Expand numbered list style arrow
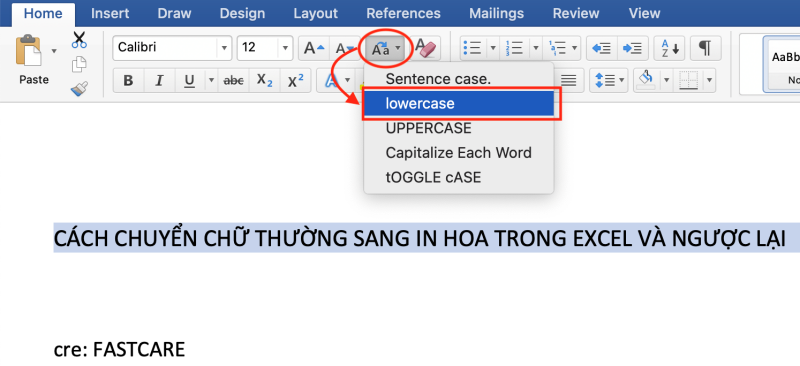The width and height of the screenshot is (800, 366). tap(535, 48)
